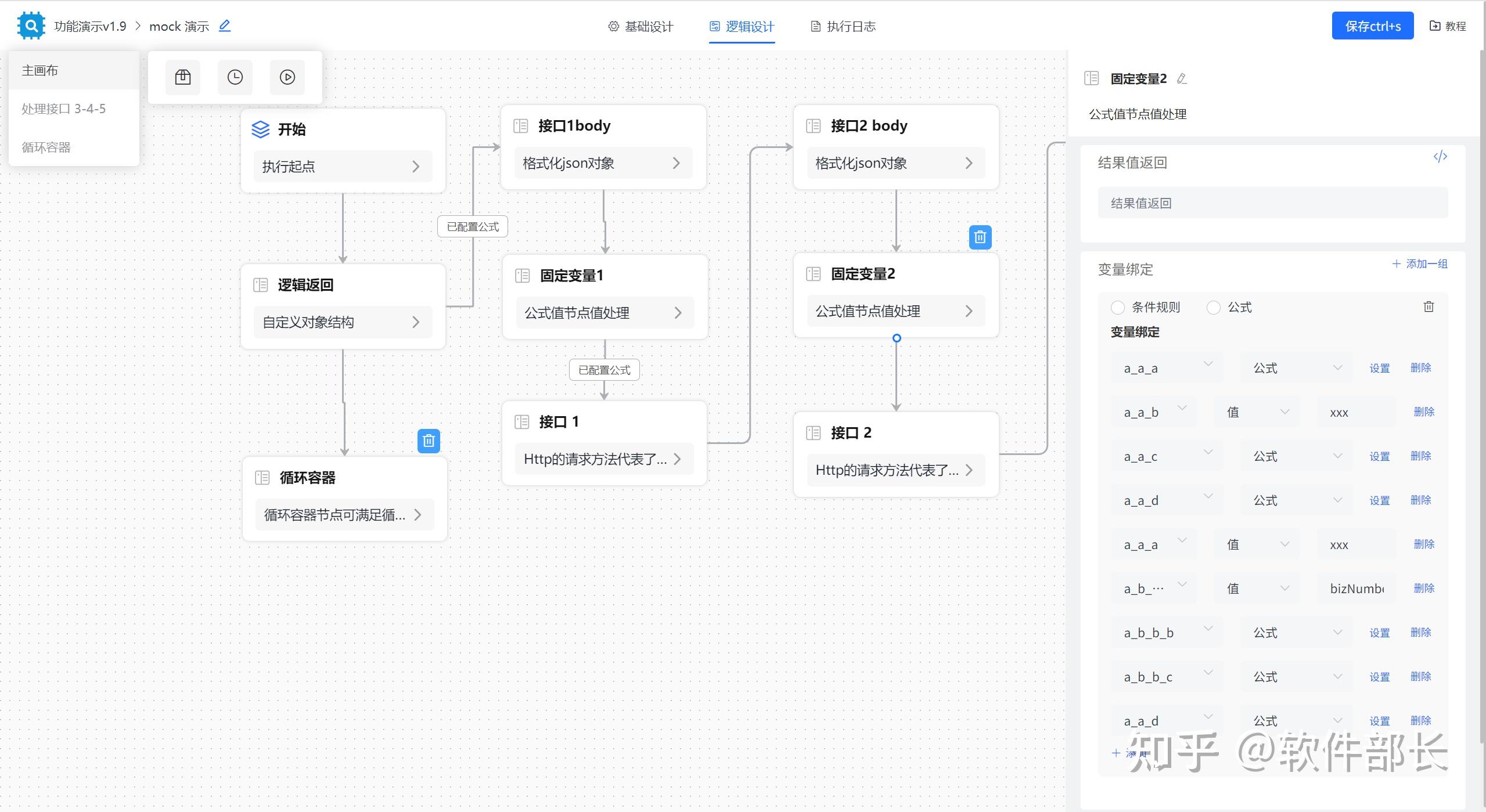Click 添加一组 to add group
Image resolution: width=1486 pixels, height=812 pixels.
pyautogui.click(x=1420, y=264)
